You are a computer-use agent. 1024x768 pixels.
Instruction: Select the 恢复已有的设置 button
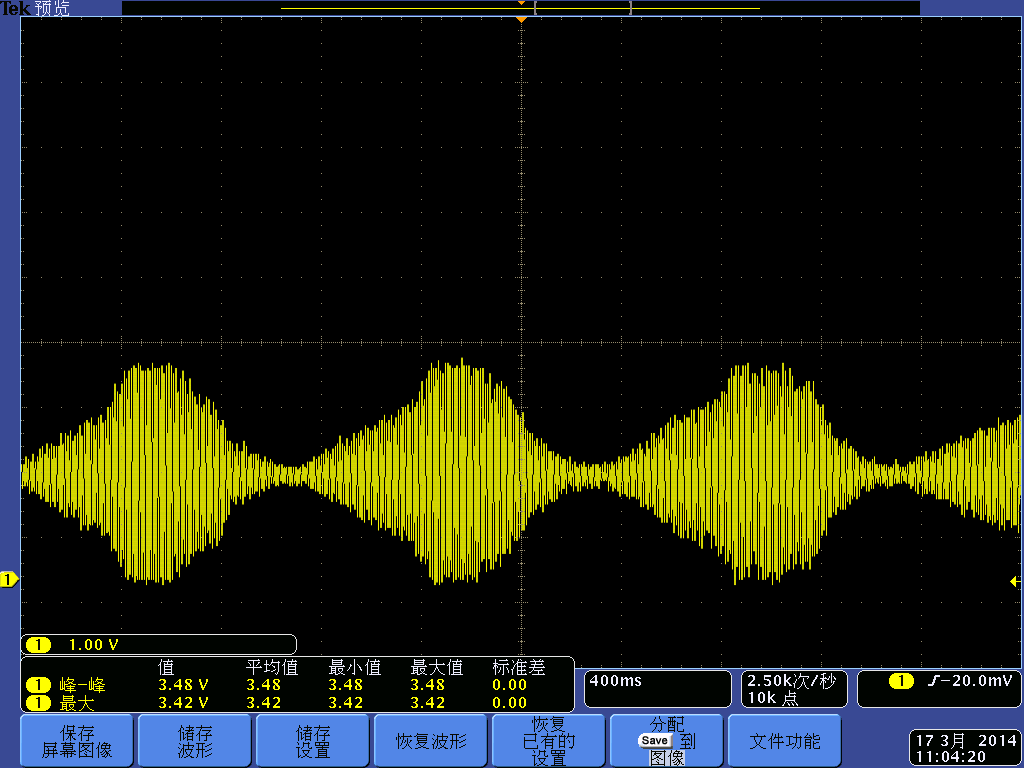549,741
